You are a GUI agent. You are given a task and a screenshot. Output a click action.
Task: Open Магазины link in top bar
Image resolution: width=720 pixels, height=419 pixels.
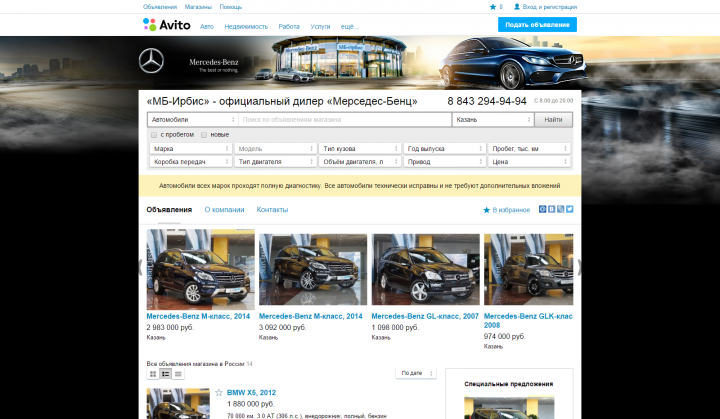point(198,7)
